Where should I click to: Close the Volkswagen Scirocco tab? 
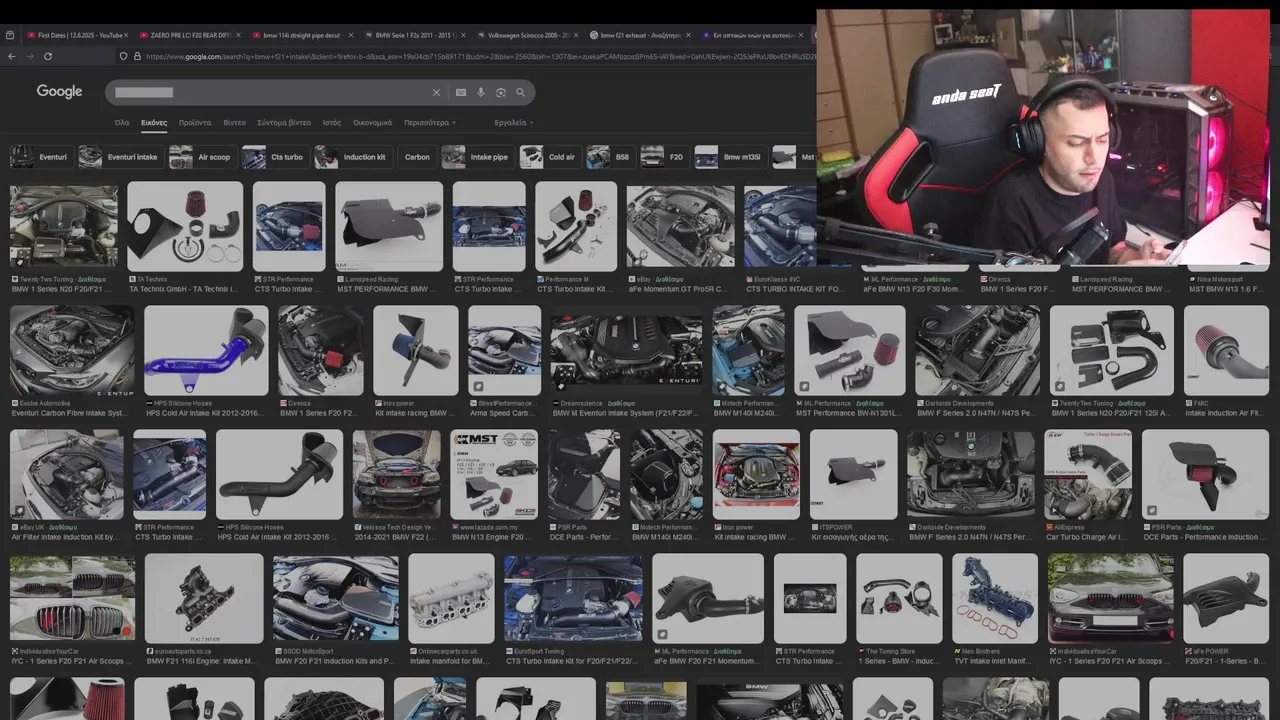[574, 35]
